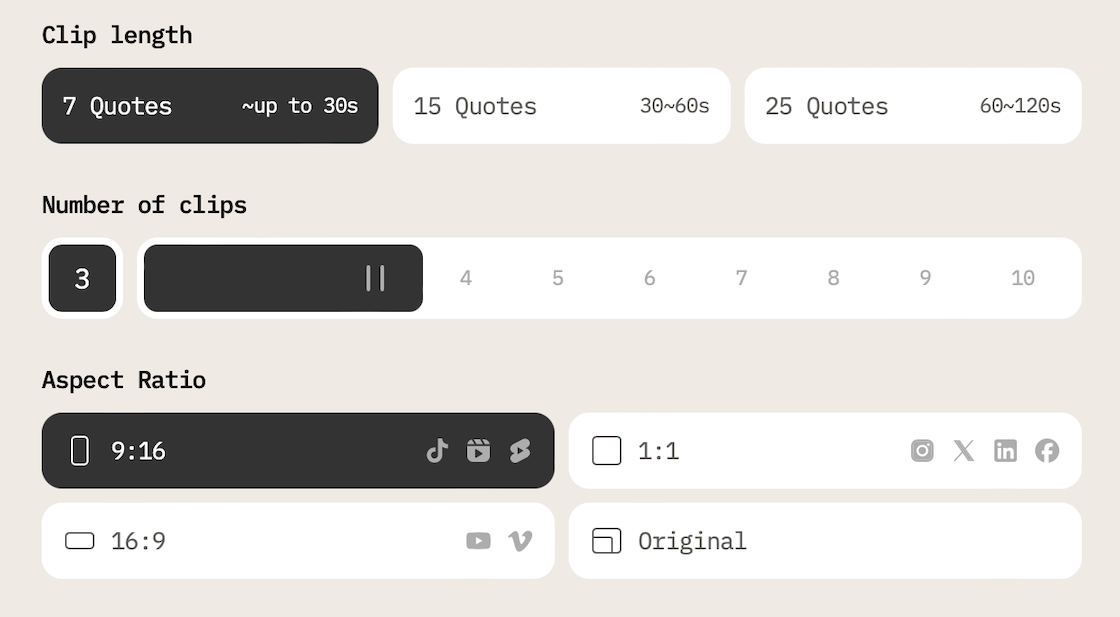The image size is (1120, 617).
Task: Click the Vimeo icon
Action: 520,541
